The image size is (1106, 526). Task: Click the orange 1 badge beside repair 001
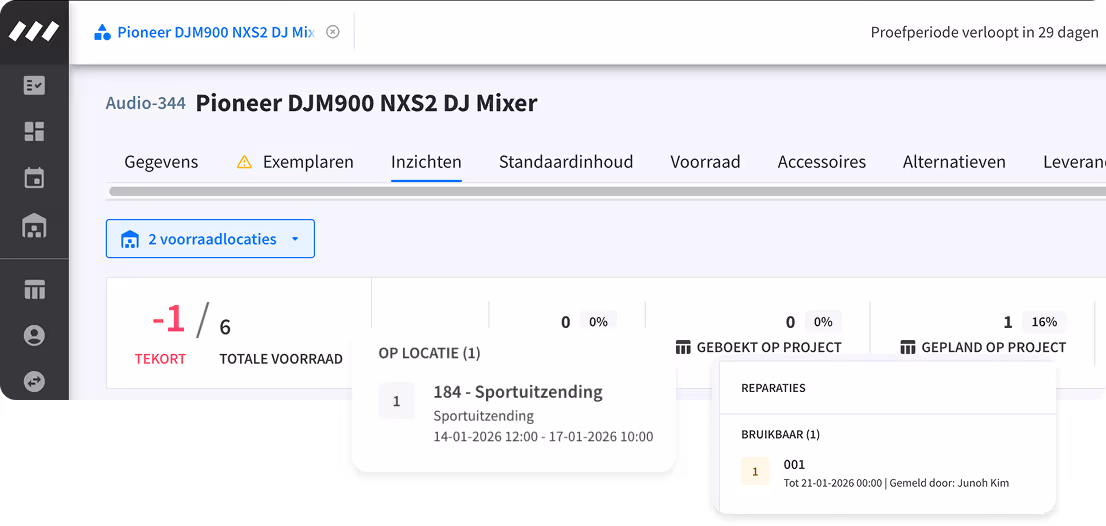(x=755, y=472)
